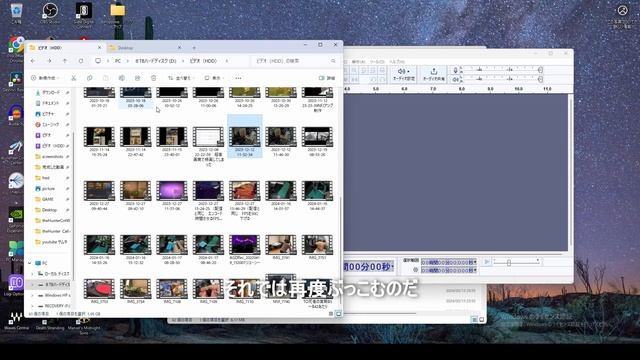Add a new Explorer tab with the plus icon
640x360 pixels.
tap(194, 48)
